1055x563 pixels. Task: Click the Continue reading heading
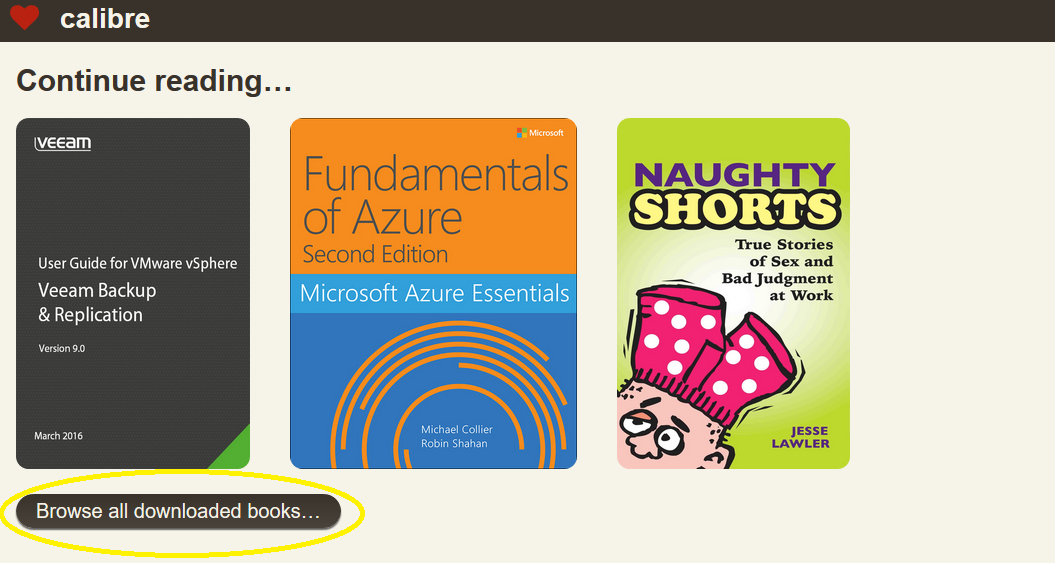(x=154, y=81)
